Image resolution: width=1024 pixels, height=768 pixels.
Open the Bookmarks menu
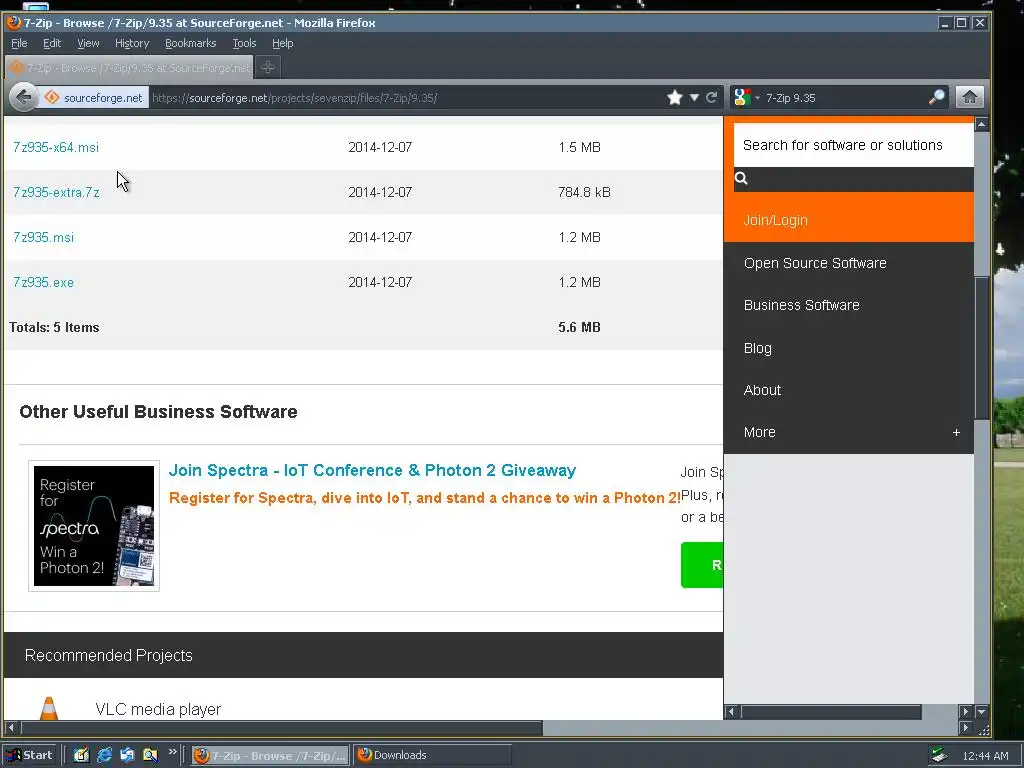click(x=190, y=43)
